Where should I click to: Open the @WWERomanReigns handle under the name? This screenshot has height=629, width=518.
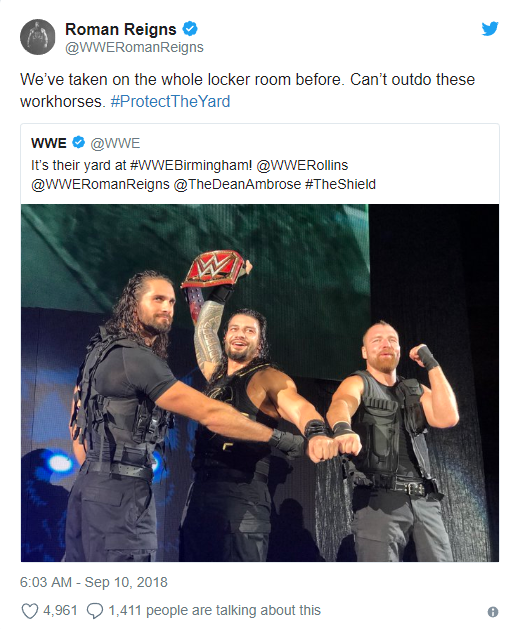click(134, 47)
